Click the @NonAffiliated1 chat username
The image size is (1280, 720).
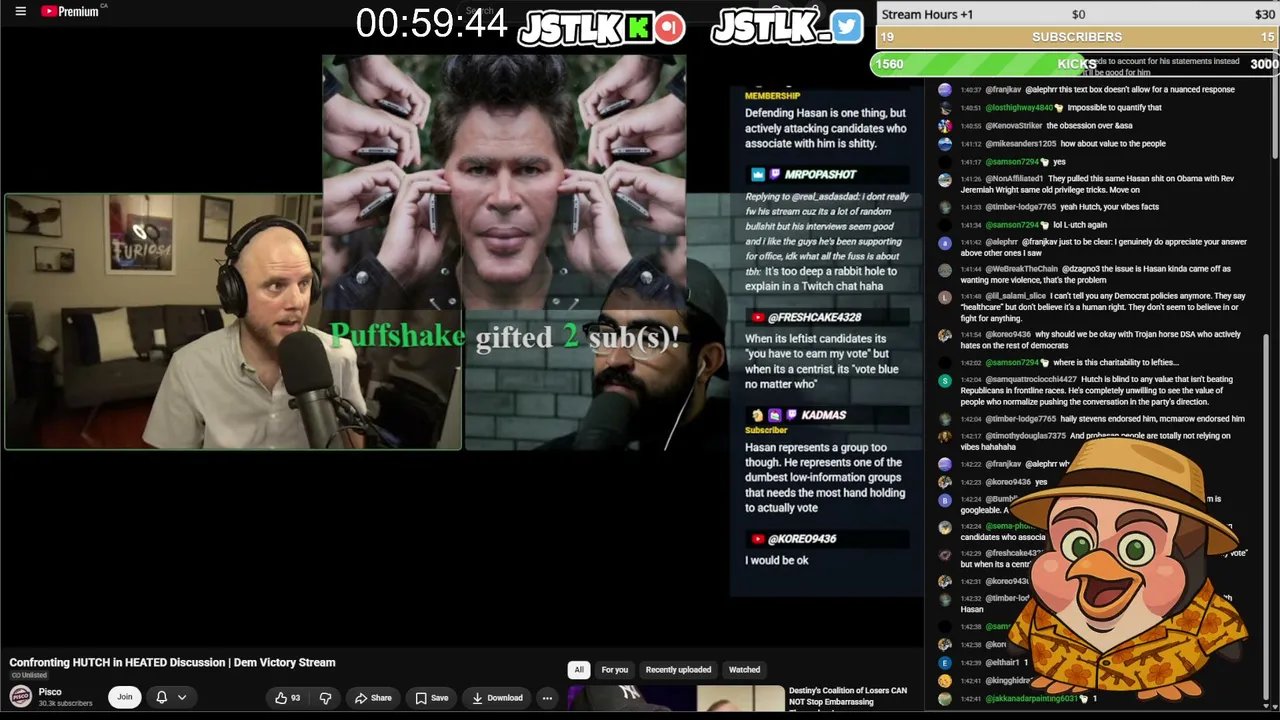point(1015,179)
